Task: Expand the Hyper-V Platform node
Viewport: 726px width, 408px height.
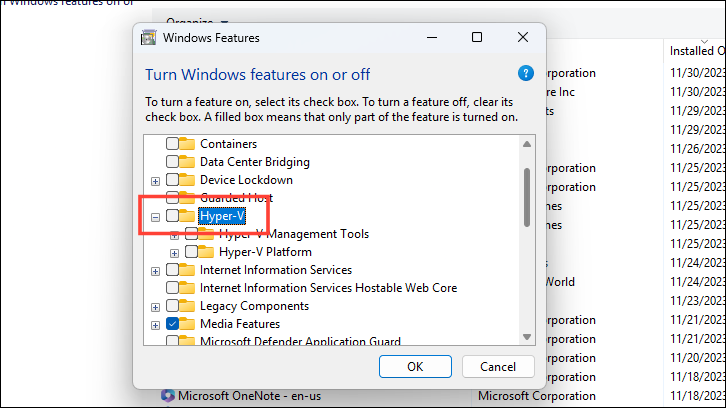Action: coord(175,253)
